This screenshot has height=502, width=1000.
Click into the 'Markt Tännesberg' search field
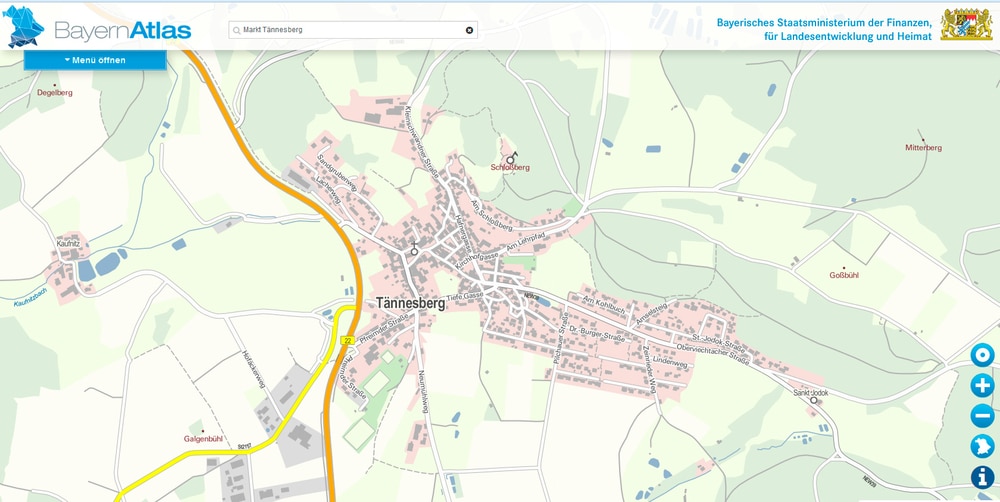click(350, 30)
